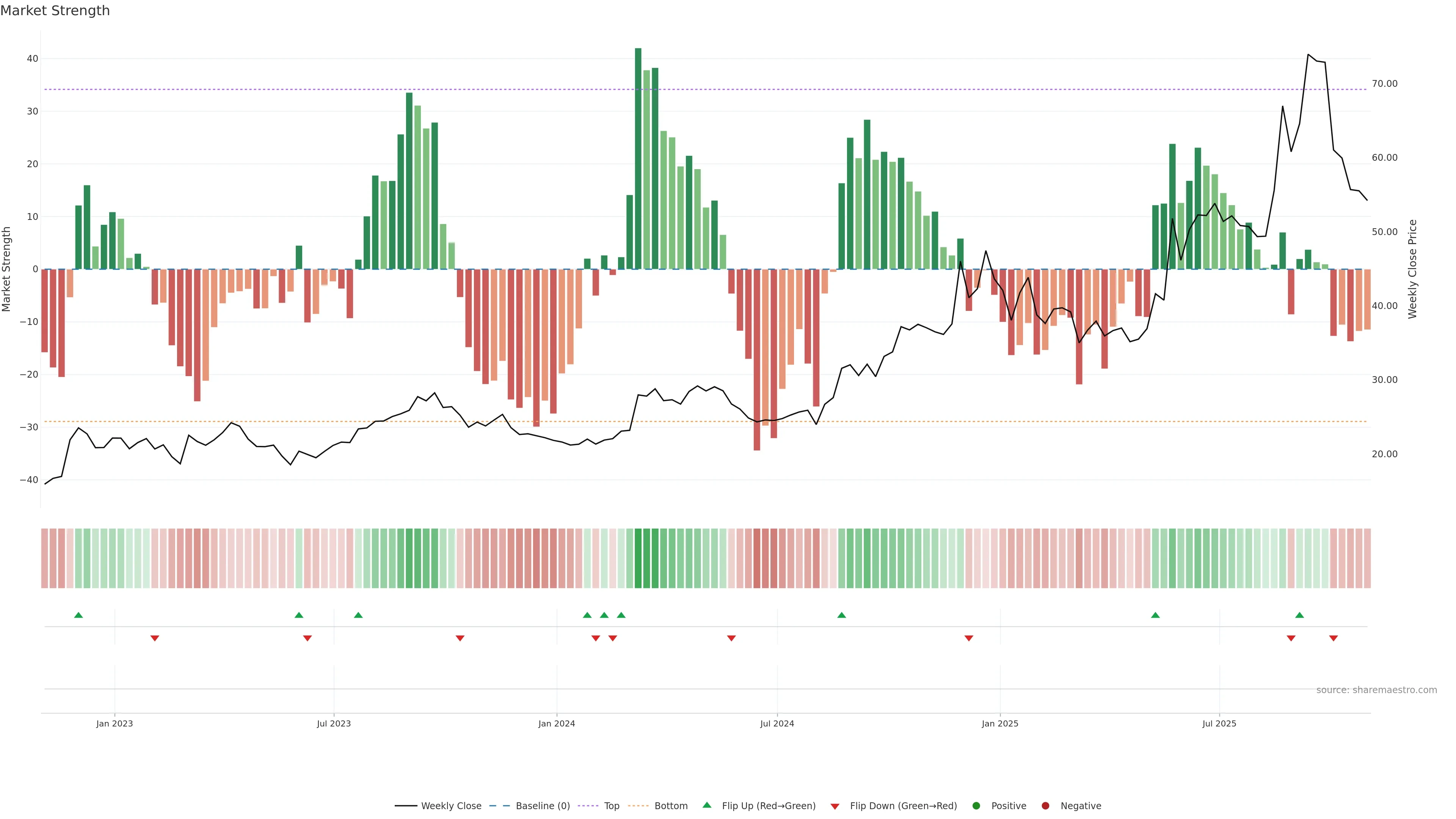
Task: Click the green Positive circle in legend
Action: (976, 806)
